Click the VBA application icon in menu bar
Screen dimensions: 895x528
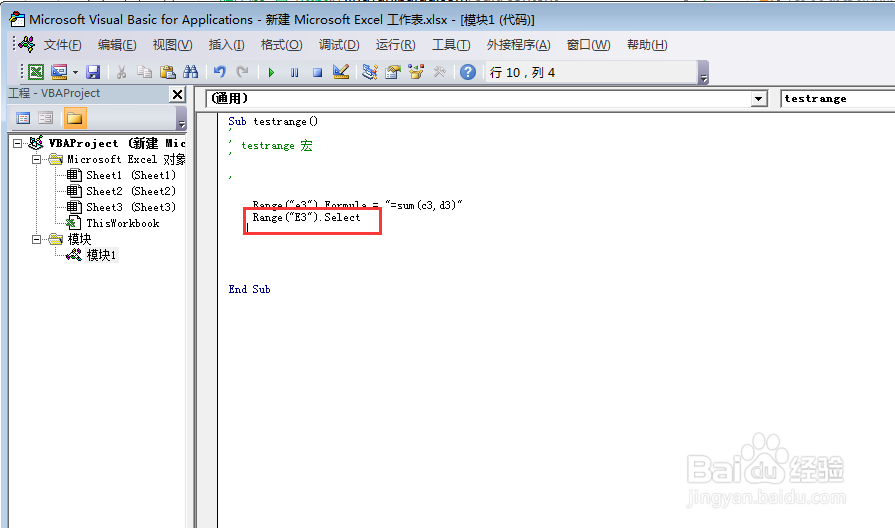(x=26, y=44)
